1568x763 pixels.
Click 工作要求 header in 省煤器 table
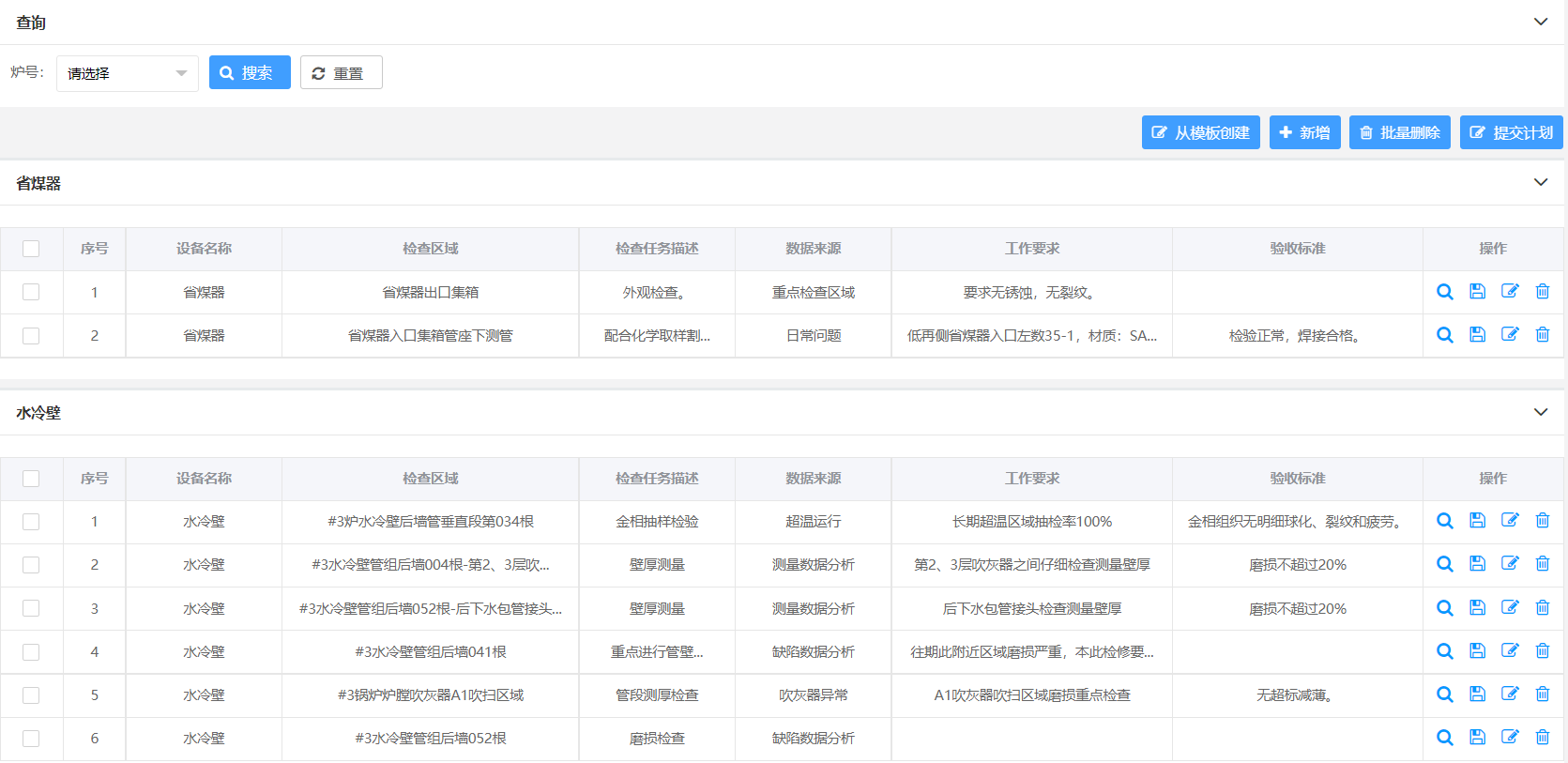pos(1032,249)
